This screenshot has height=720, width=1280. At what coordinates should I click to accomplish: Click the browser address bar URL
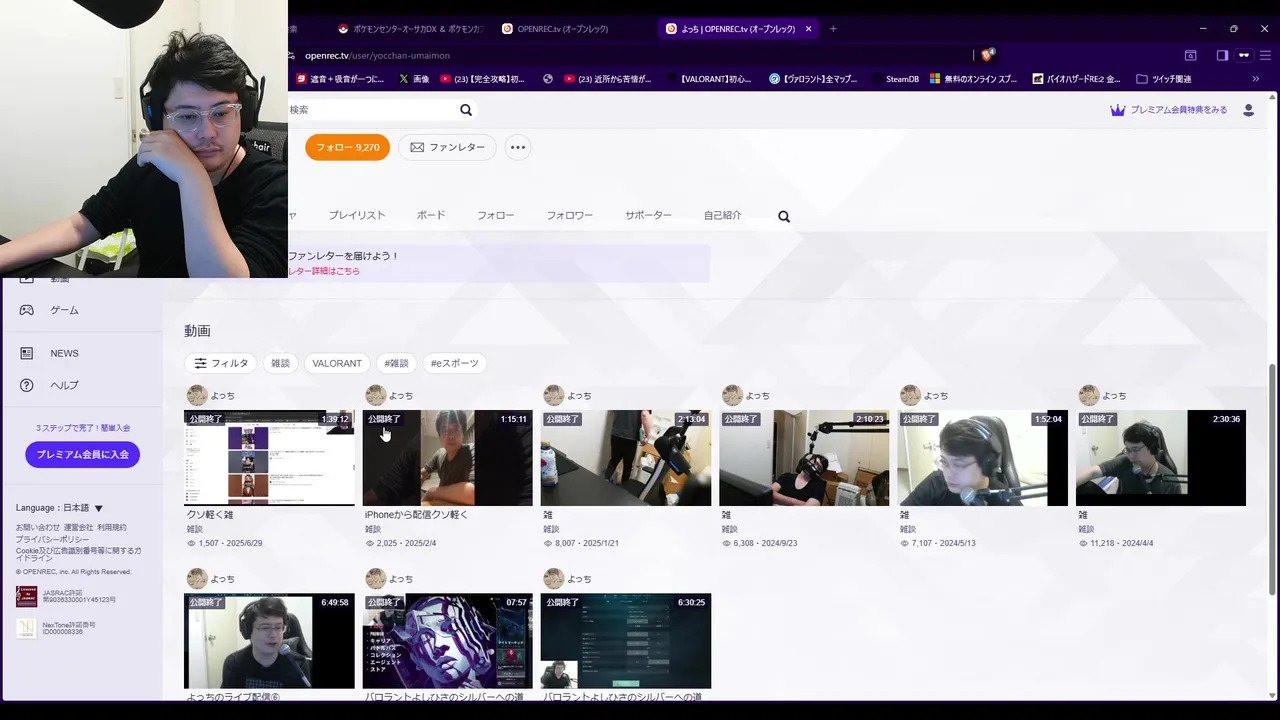coord(377,56)
